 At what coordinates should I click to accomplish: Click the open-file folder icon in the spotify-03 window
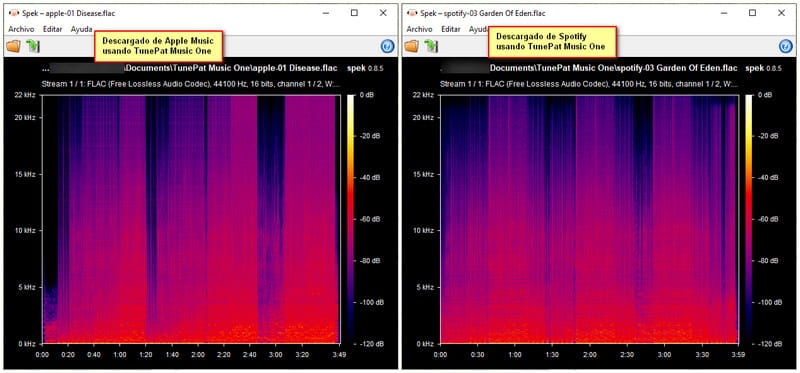coord(412,46)
